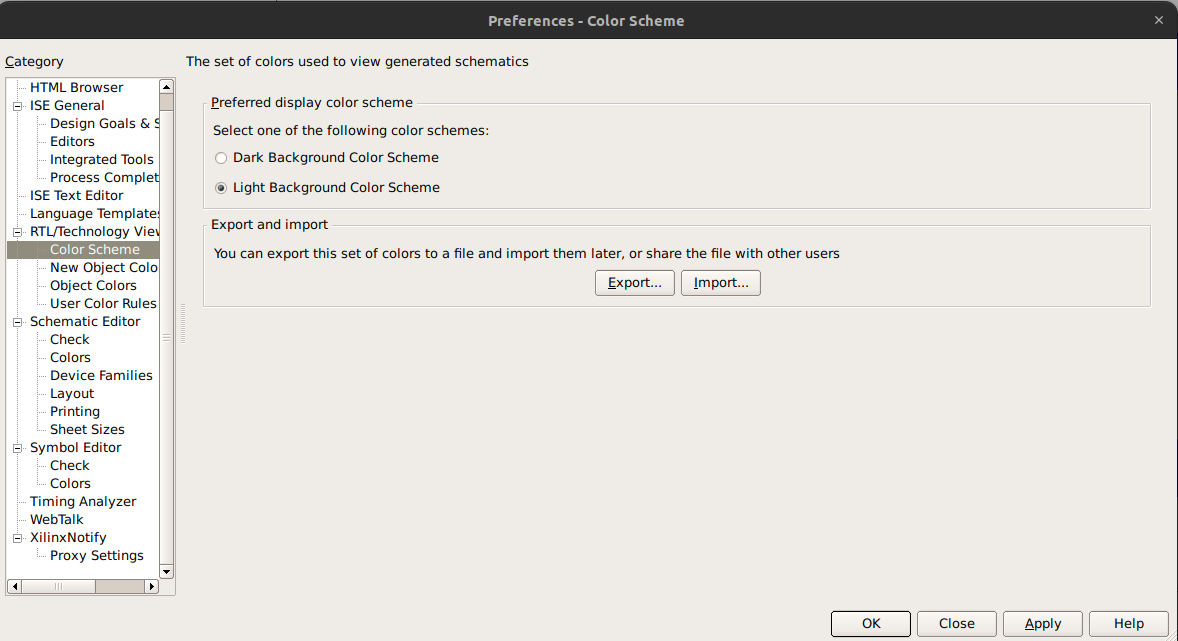The height and width of the screenshot is (641, 1178).
Task: Select Dark Background Color Scheme radio button
Action: pos(221,158)
